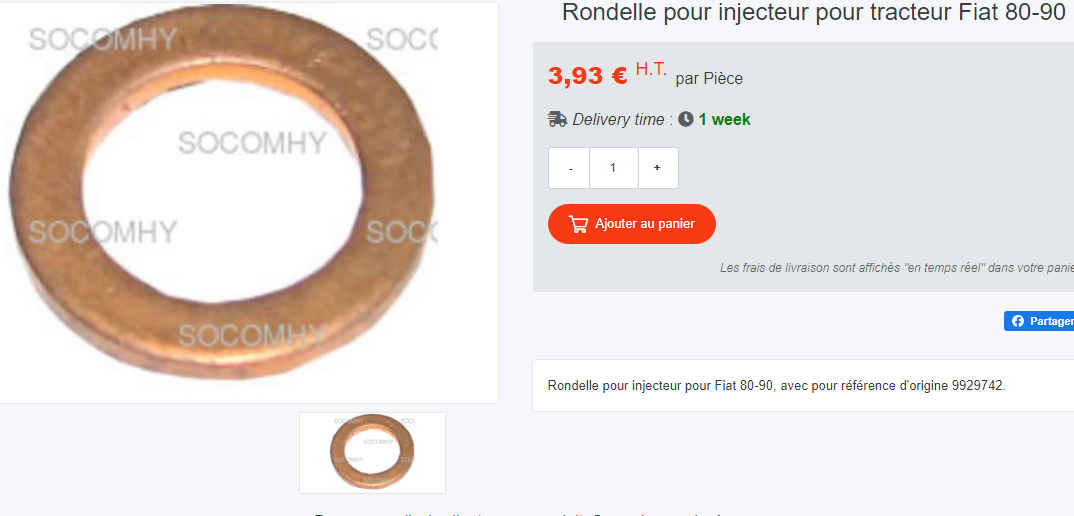The width and height of the screenshot is (1074, 516).
Task: Click the shopping cart icon in the add button
Action: (579, 224)
